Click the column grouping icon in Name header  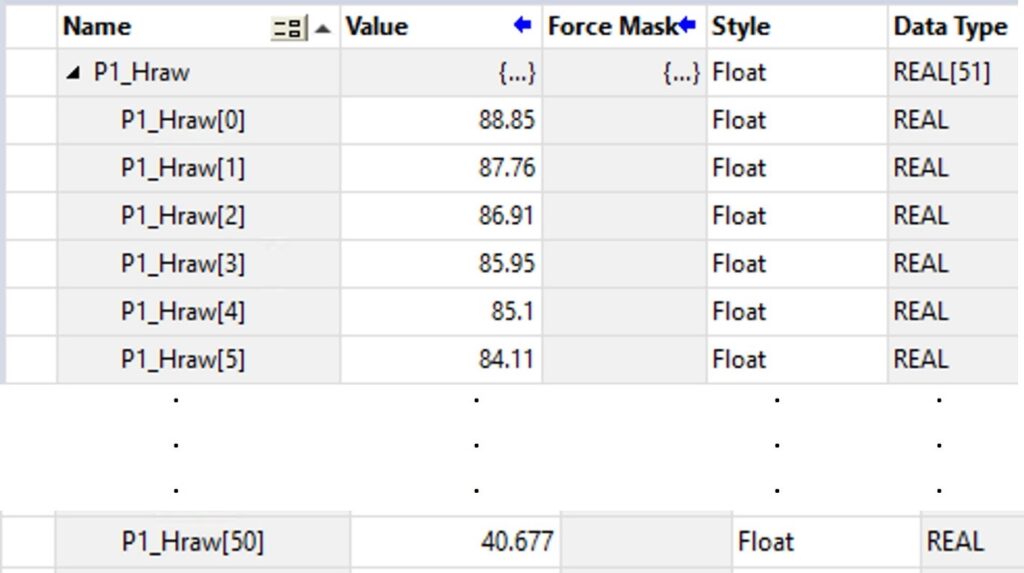[288, 28]
